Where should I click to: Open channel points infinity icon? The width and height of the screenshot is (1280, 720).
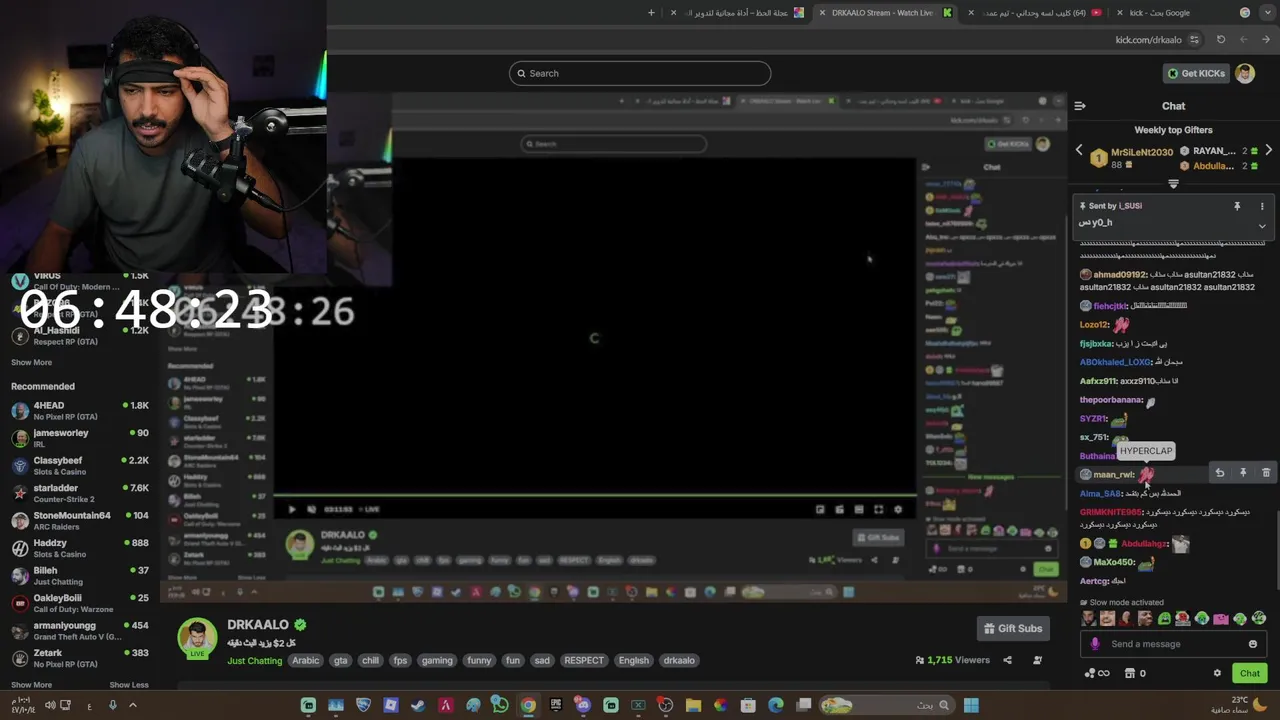[x=1096, y=673]
